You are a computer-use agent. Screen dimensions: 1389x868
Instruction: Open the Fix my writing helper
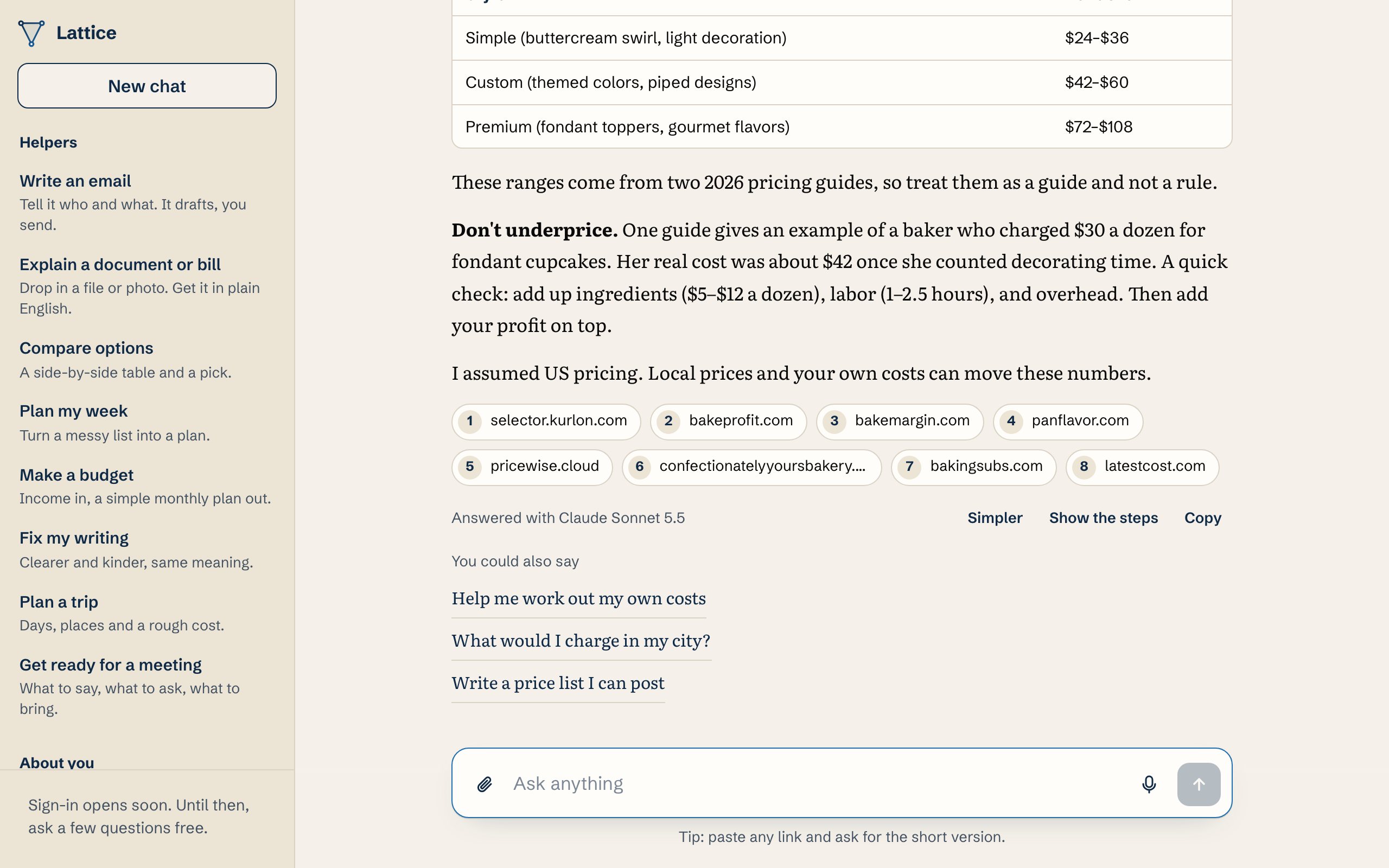coord(147,550)
